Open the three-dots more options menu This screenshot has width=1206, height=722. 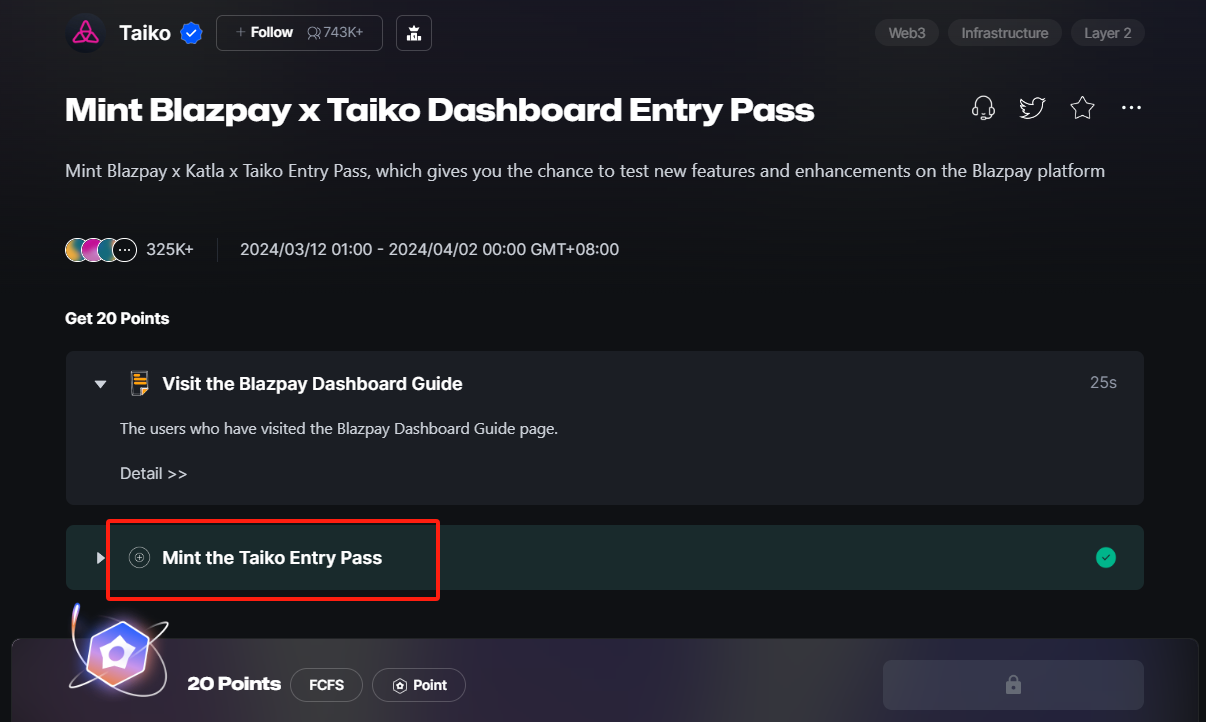[1131, 108]
